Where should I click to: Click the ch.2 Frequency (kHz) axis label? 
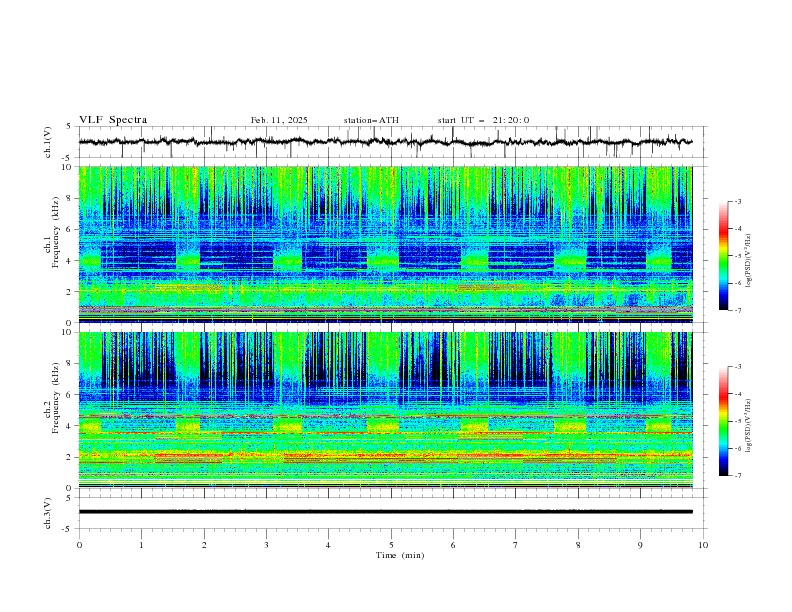(52, 398)
